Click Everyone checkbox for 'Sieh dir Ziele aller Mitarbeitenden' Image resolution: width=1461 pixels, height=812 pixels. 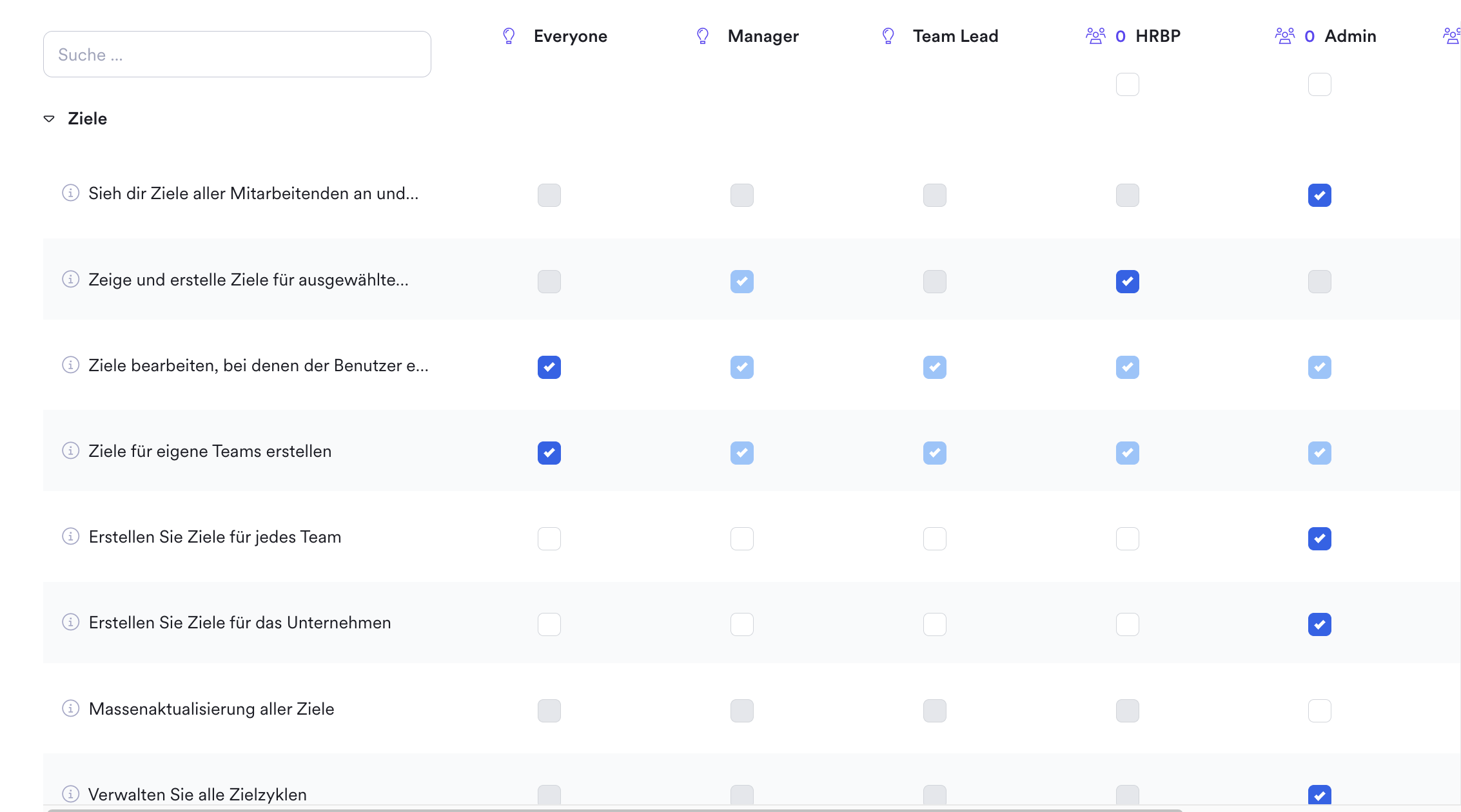click(549, 195)
